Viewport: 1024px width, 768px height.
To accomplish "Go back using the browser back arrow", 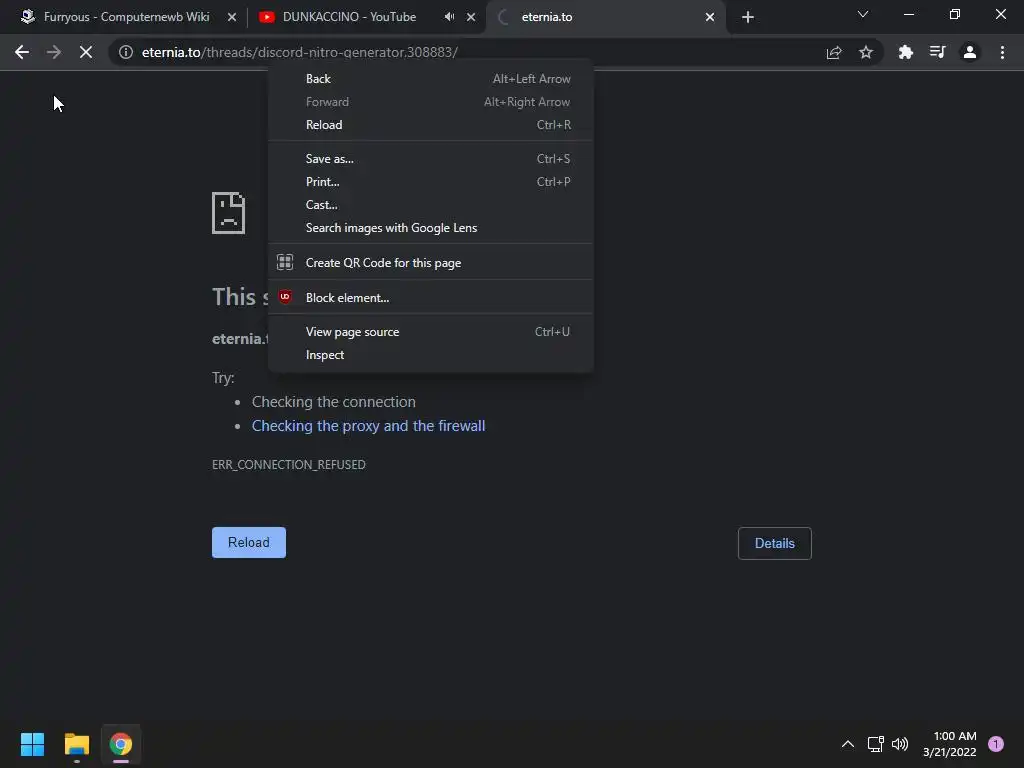I will click(22, 52).
